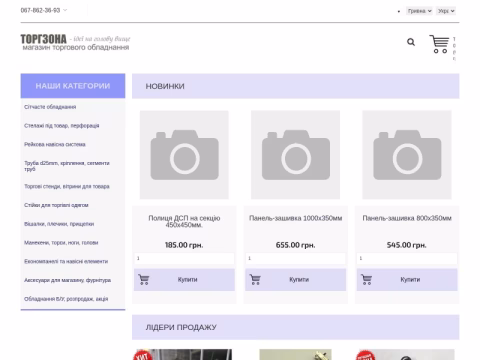The image size is (480, 360).
Task: Focus quantity field for Панель-зашивка 800x350мм
Action: (x=407, y=258)
